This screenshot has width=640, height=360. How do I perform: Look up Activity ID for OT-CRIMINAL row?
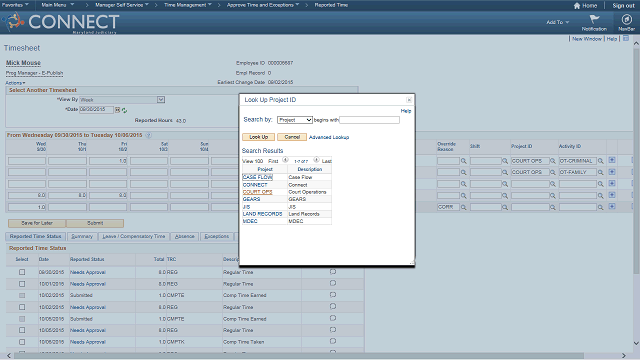click(600, 161)
